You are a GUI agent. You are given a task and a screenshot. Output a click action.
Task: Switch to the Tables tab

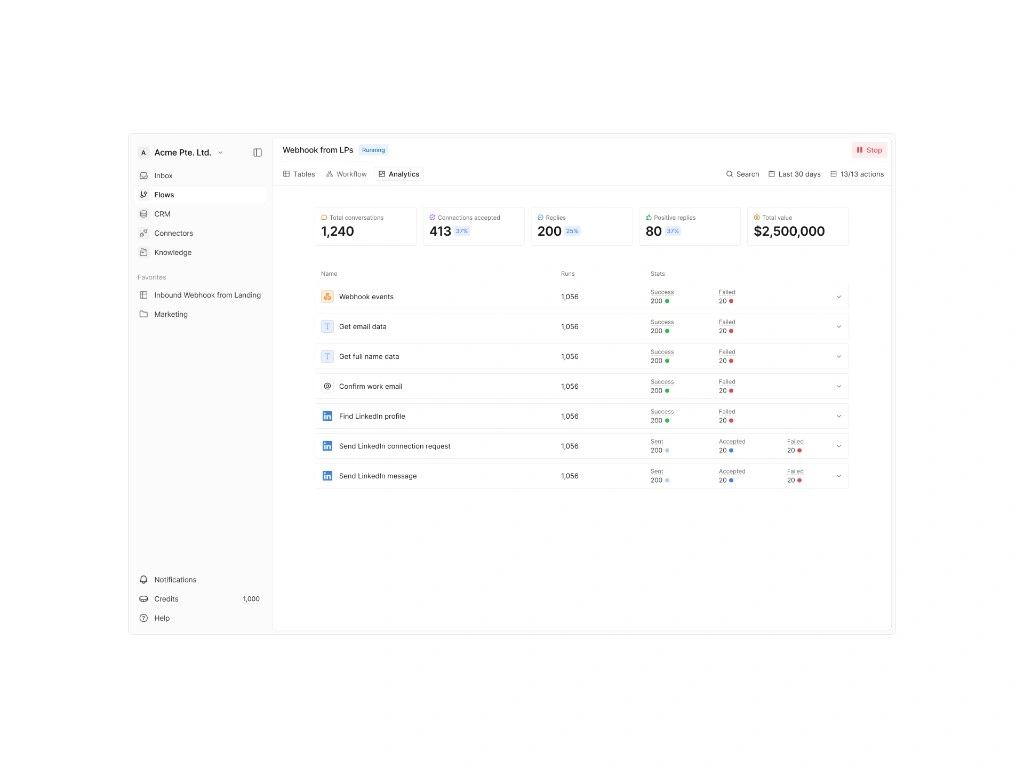(x=299, y=174)
